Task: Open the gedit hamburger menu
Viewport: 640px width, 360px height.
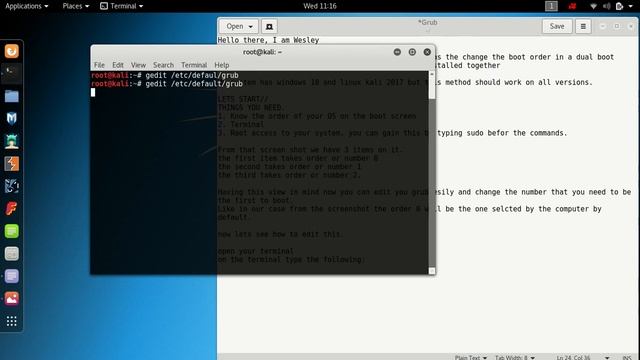Action: tap(583, 27)
